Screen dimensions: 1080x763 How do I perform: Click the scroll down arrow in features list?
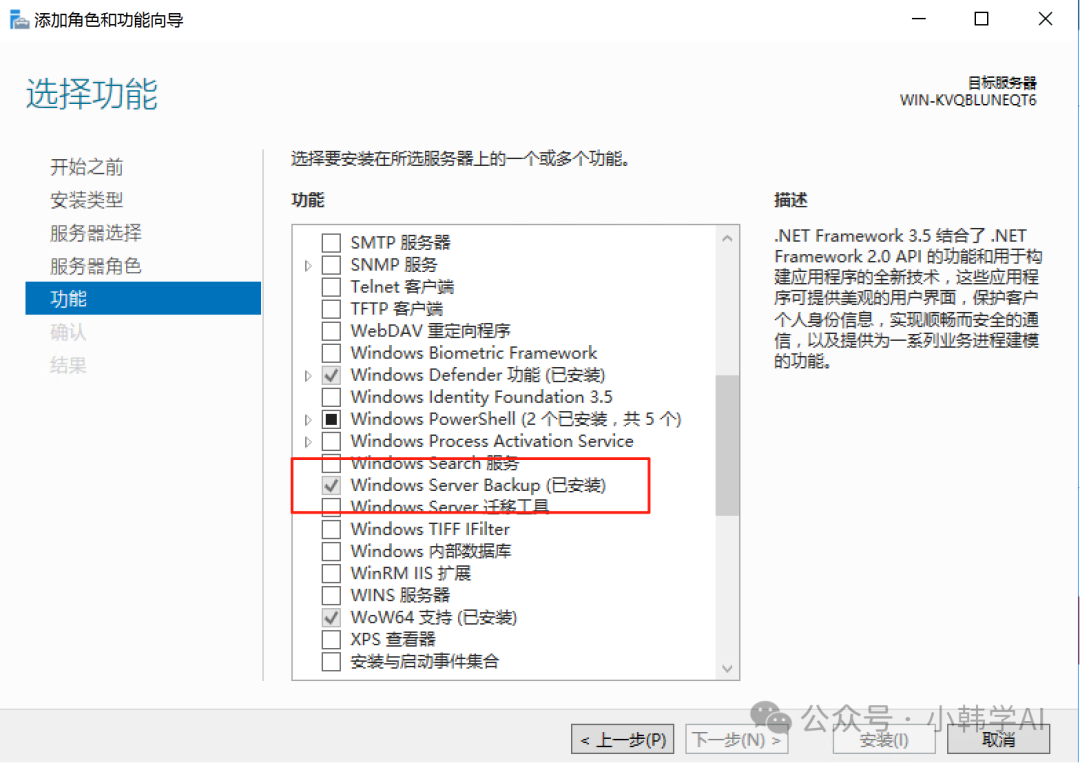(x=727, y=668)
